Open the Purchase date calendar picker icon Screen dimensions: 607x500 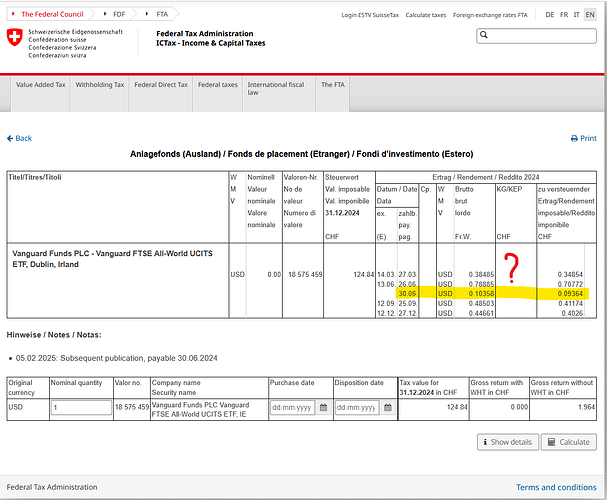[x=323, y=408]
